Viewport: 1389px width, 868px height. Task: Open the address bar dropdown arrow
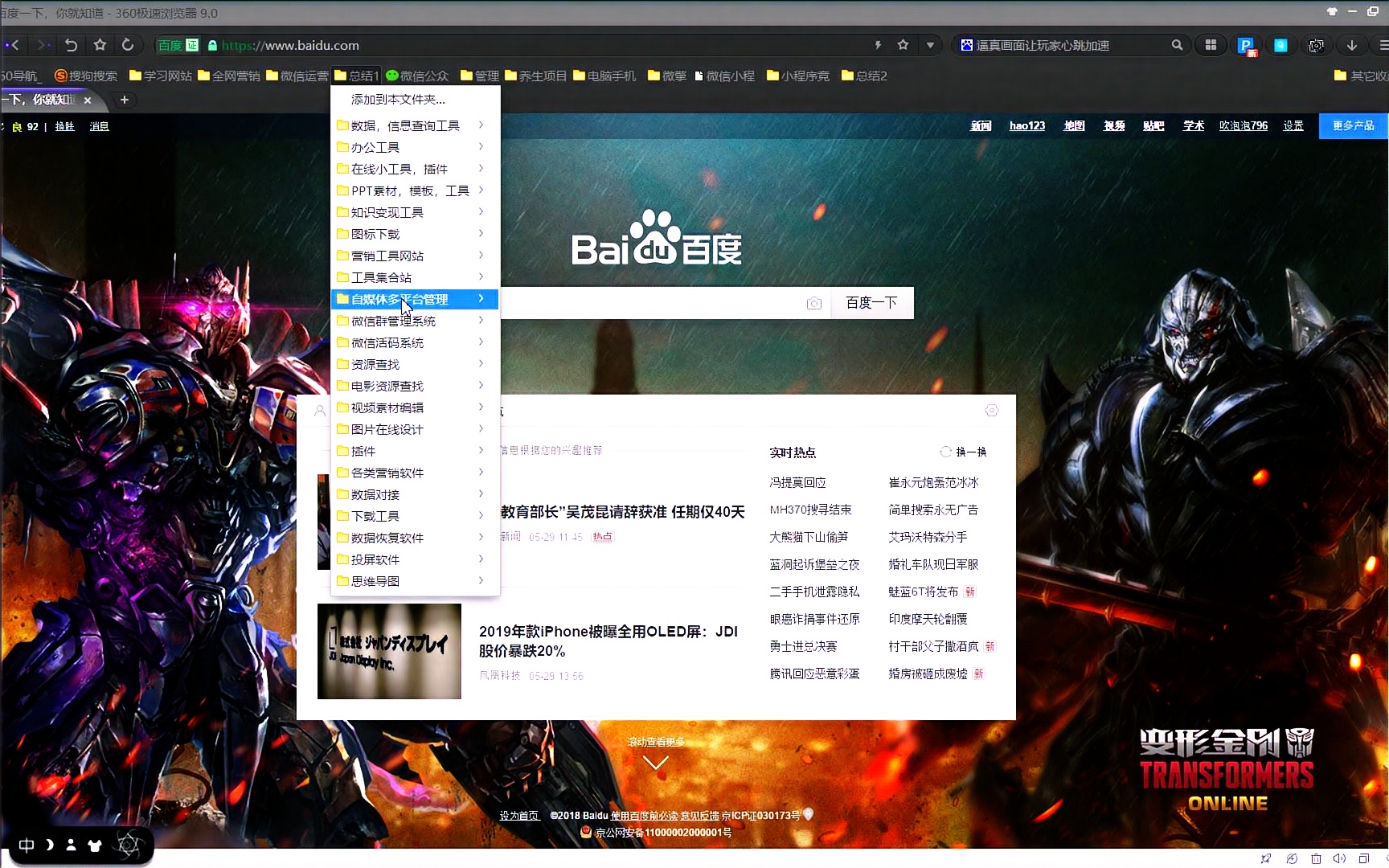(930, 45)
